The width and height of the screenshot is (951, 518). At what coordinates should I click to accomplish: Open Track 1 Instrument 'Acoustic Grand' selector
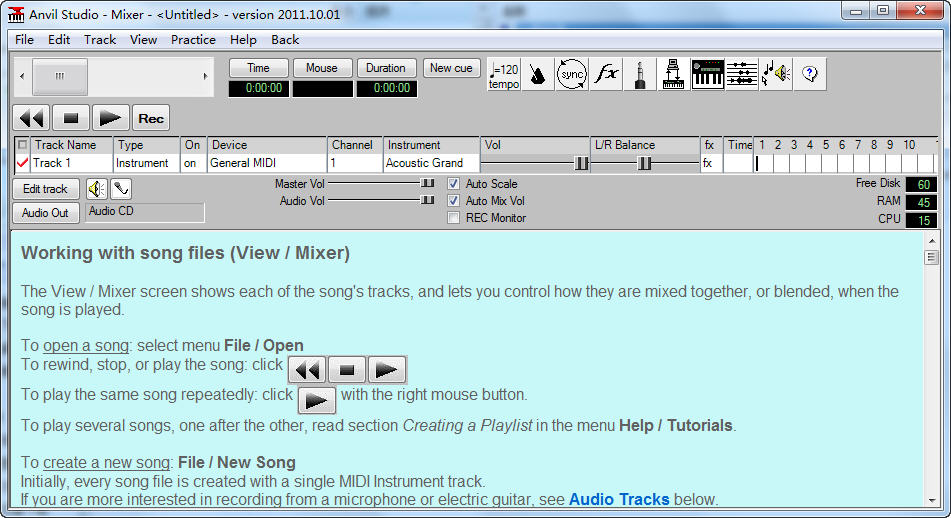[x=431, y=163]
